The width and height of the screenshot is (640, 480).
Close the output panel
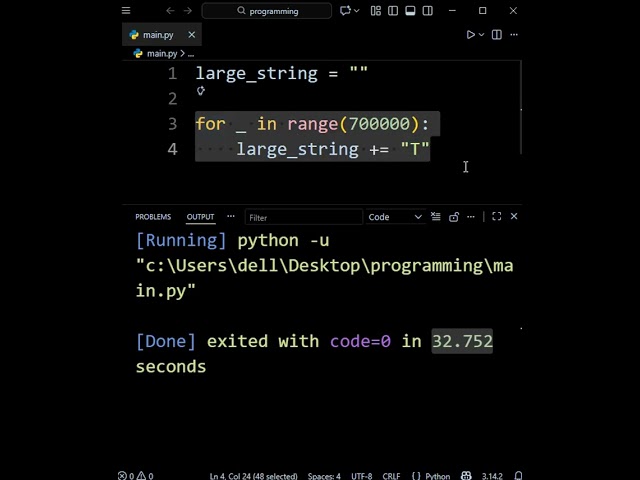514,216
